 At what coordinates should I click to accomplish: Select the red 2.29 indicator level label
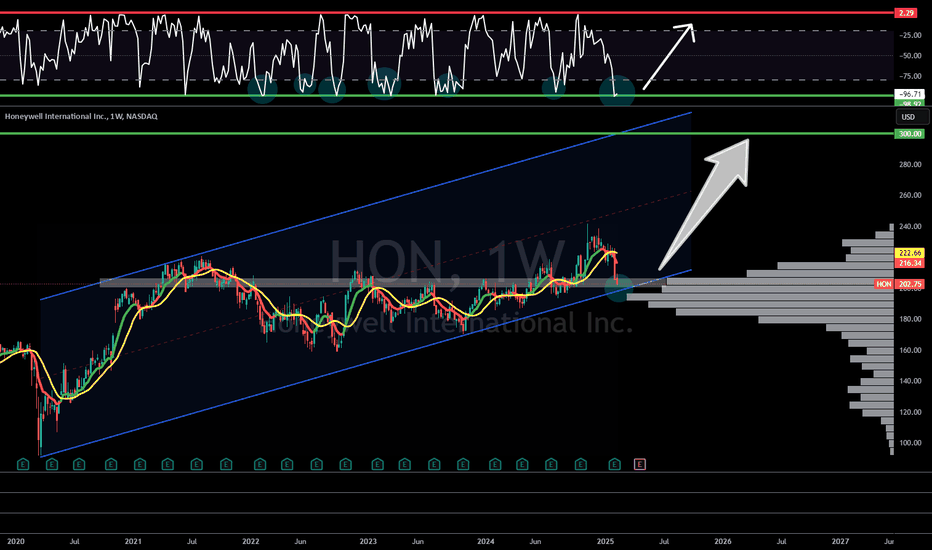coord(905,12)
